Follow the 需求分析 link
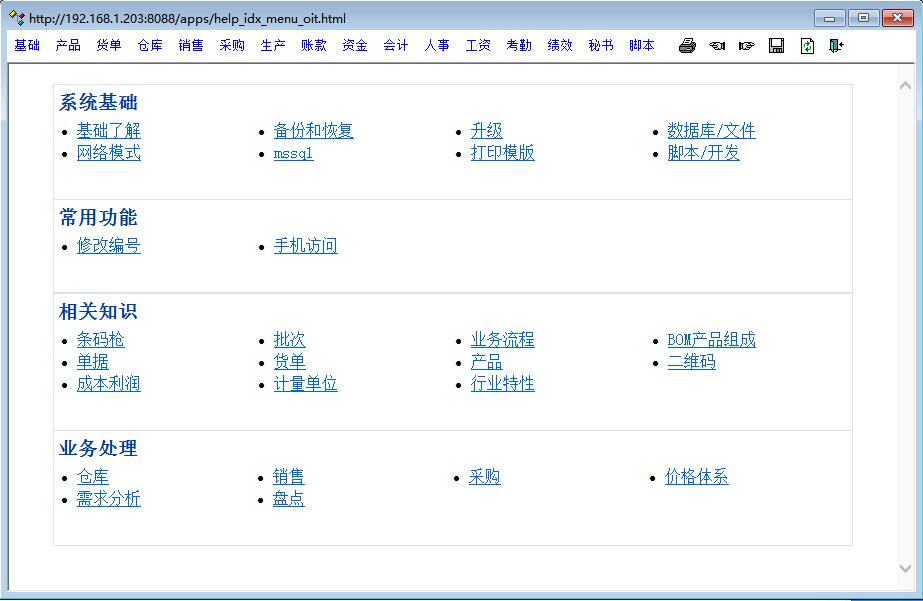This screenshot has width=923, height=601. click(x=108, y=499)
